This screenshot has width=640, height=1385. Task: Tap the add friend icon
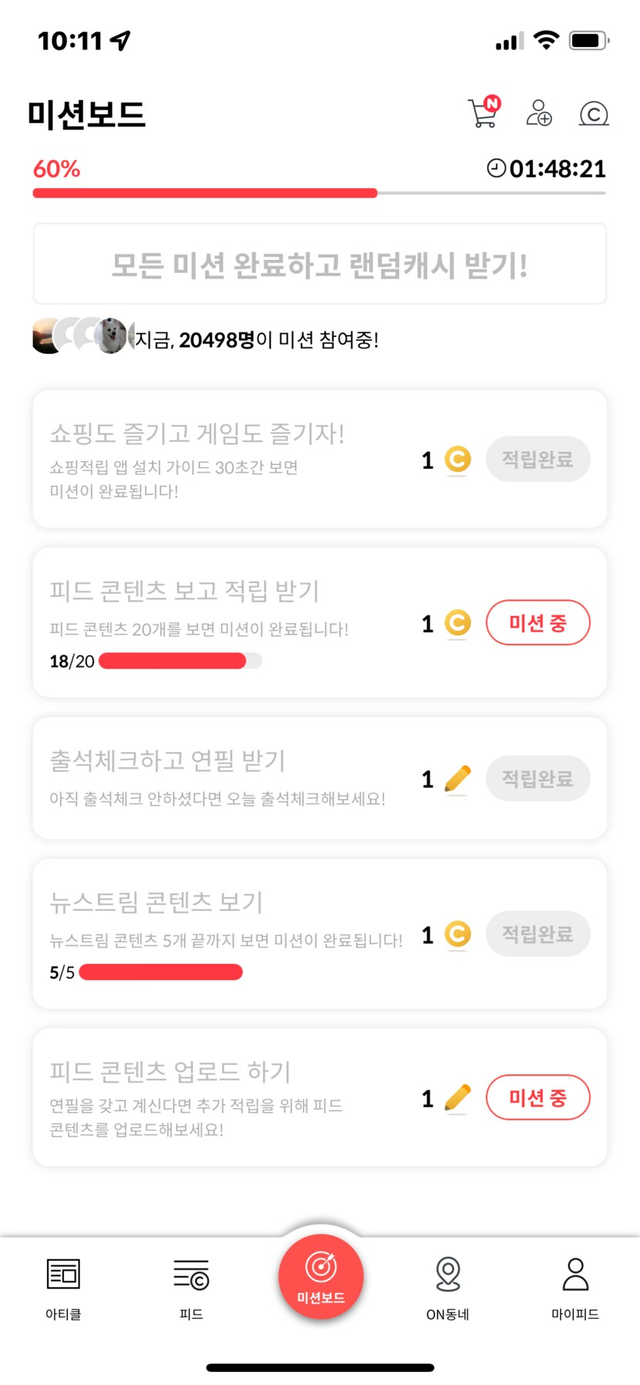click(x=539, y=113)
